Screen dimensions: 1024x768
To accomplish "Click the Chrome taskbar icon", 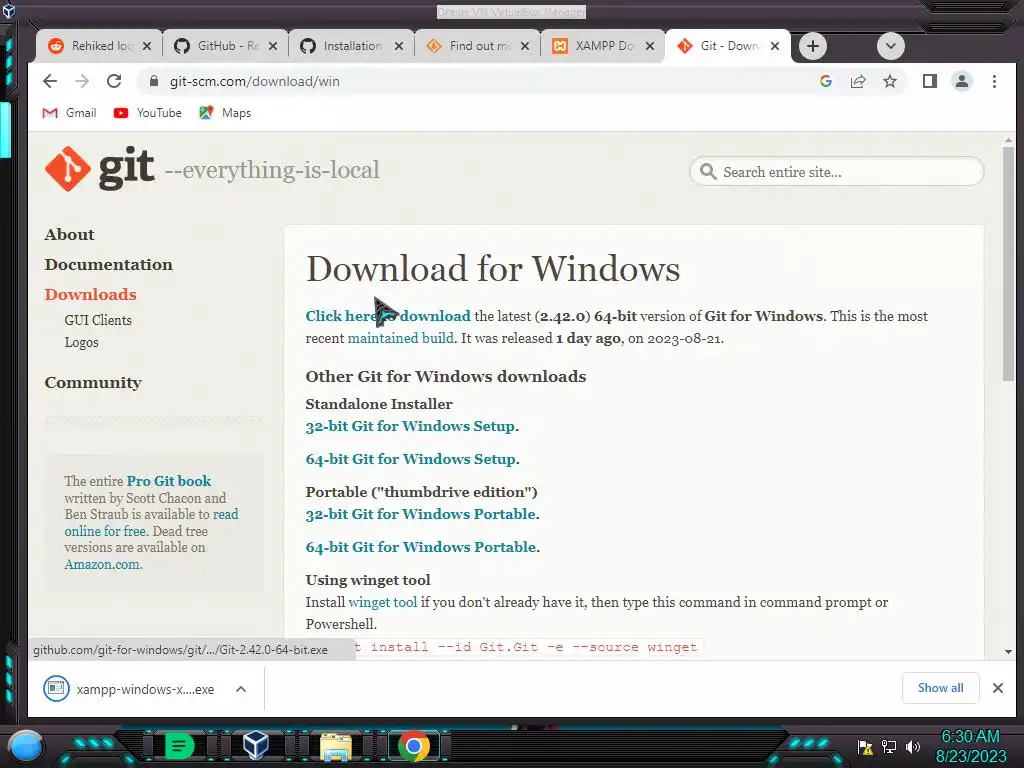I will pyautogui.click(x=413, y=746).
